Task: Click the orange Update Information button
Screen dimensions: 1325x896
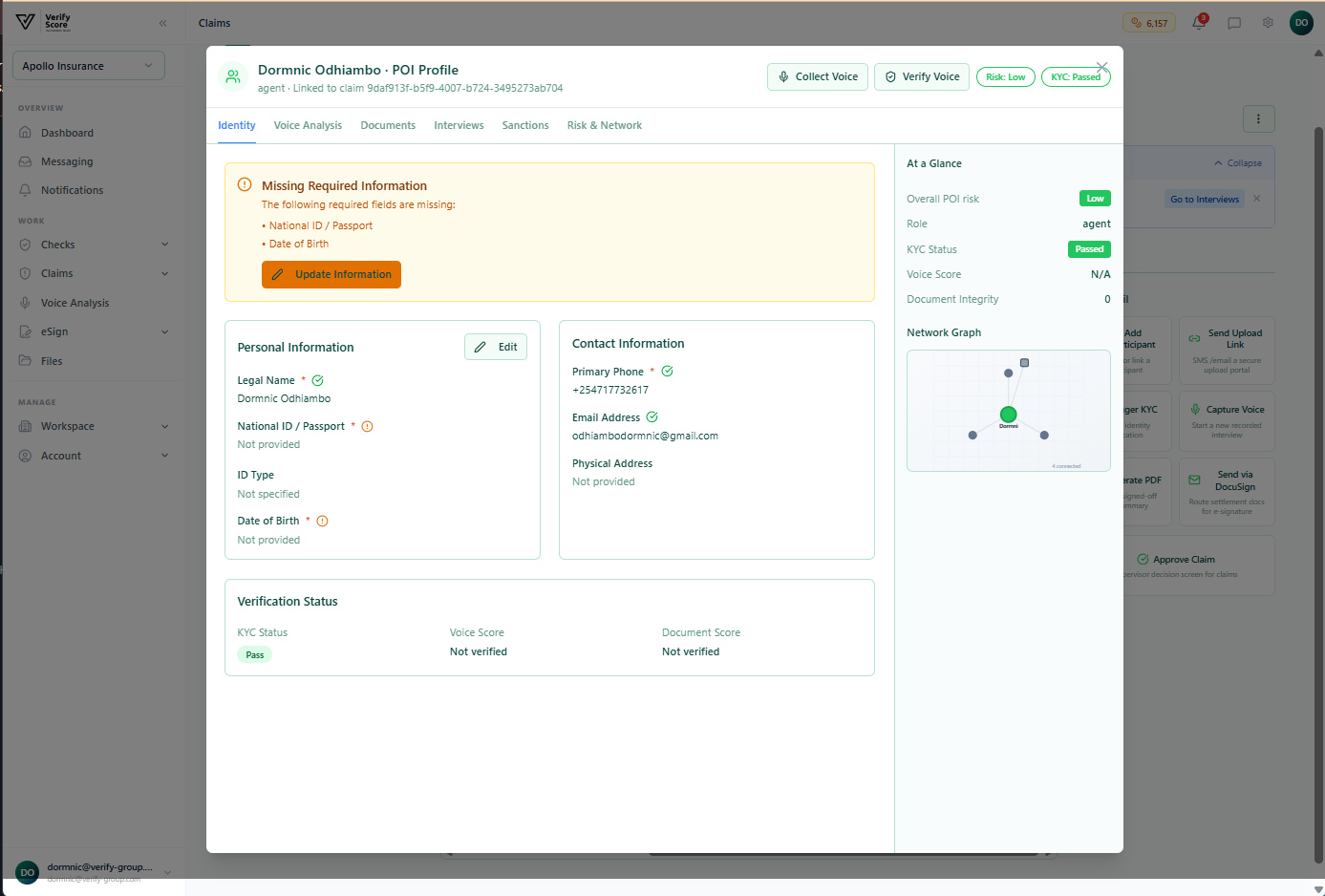Action: 331,274
